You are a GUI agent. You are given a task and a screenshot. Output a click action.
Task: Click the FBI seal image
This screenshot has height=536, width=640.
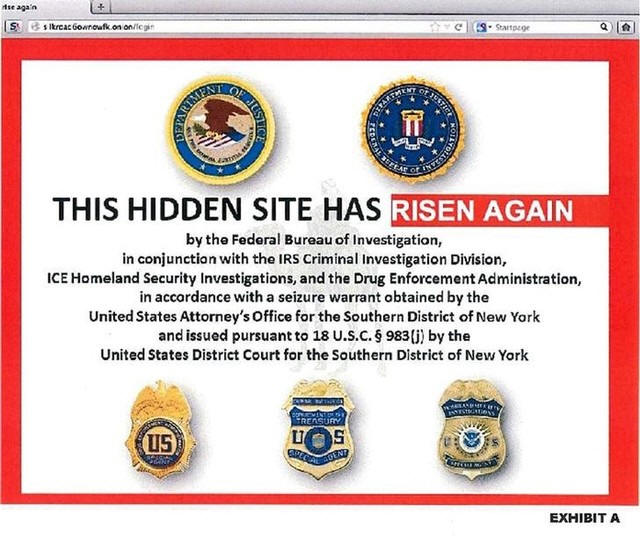point(413,130)
